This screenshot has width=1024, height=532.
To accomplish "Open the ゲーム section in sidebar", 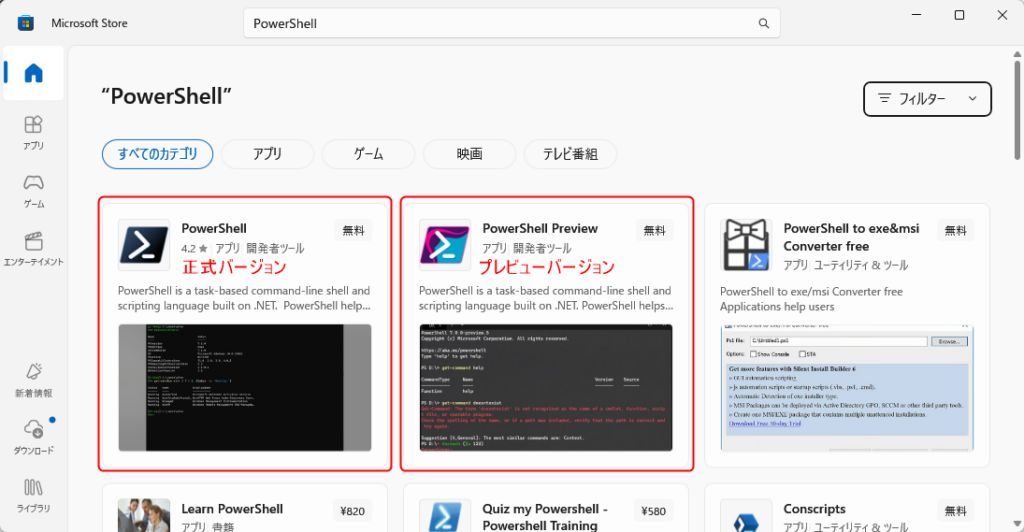I will pos(33,191).
